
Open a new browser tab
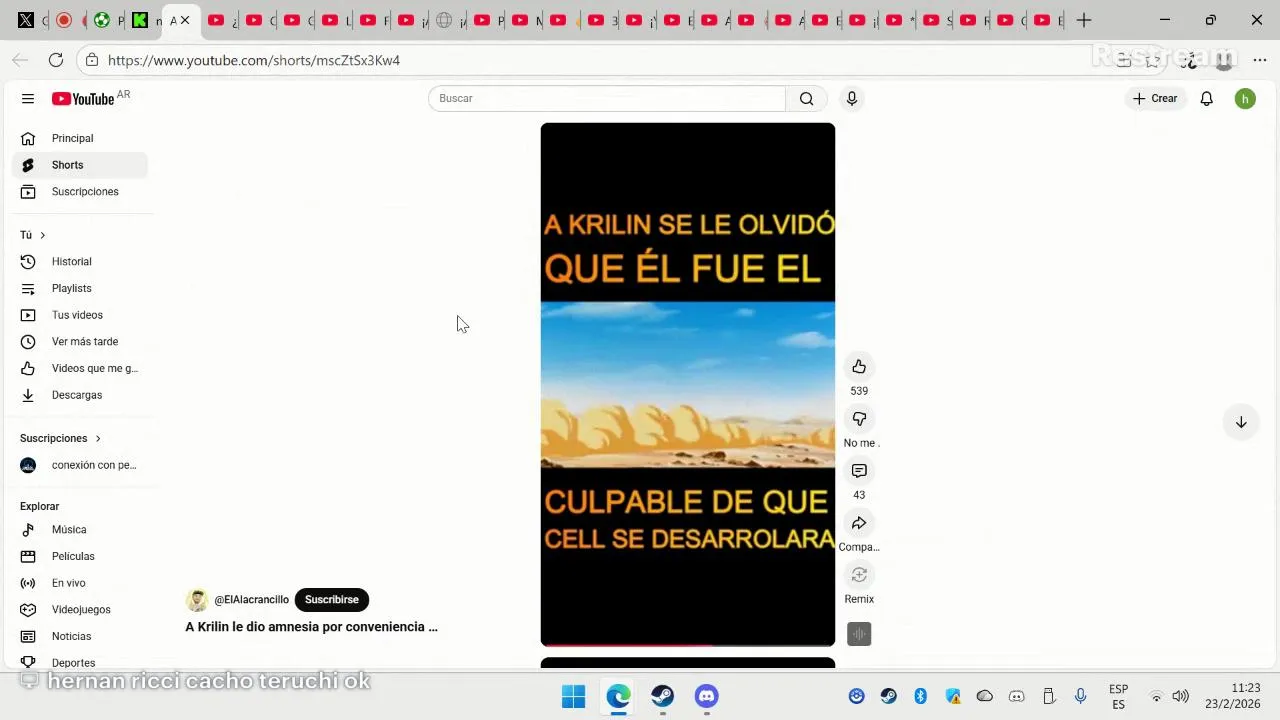pyautogui.click(x=1084, y=20)
